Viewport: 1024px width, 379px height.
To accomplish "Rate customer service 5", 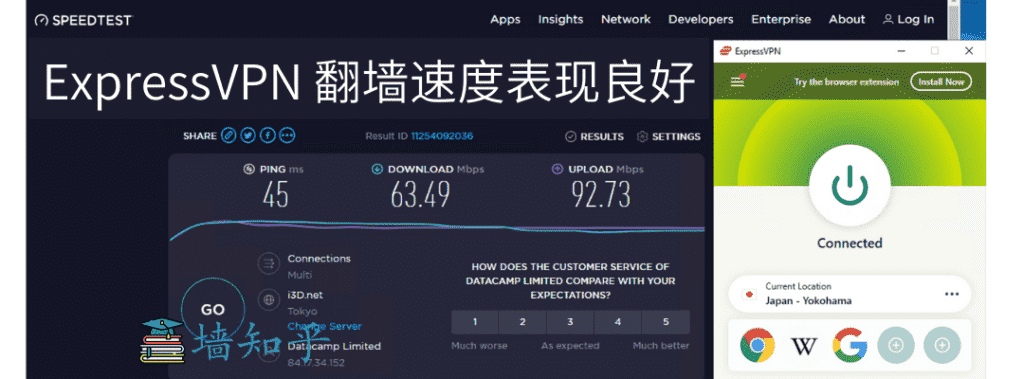I will [666, 321].
